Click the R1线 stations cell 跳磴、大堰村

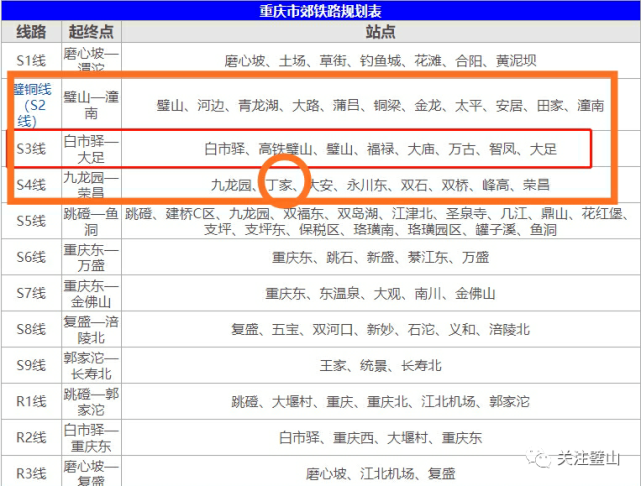click(380, 401)
